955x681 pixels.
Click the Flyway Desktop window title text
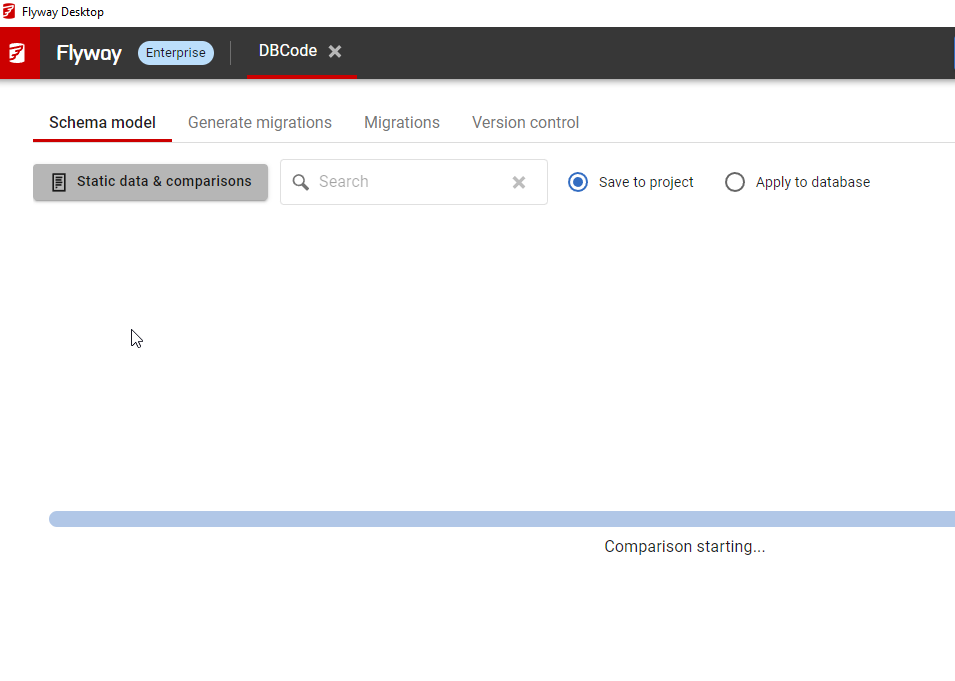(63, 12)
